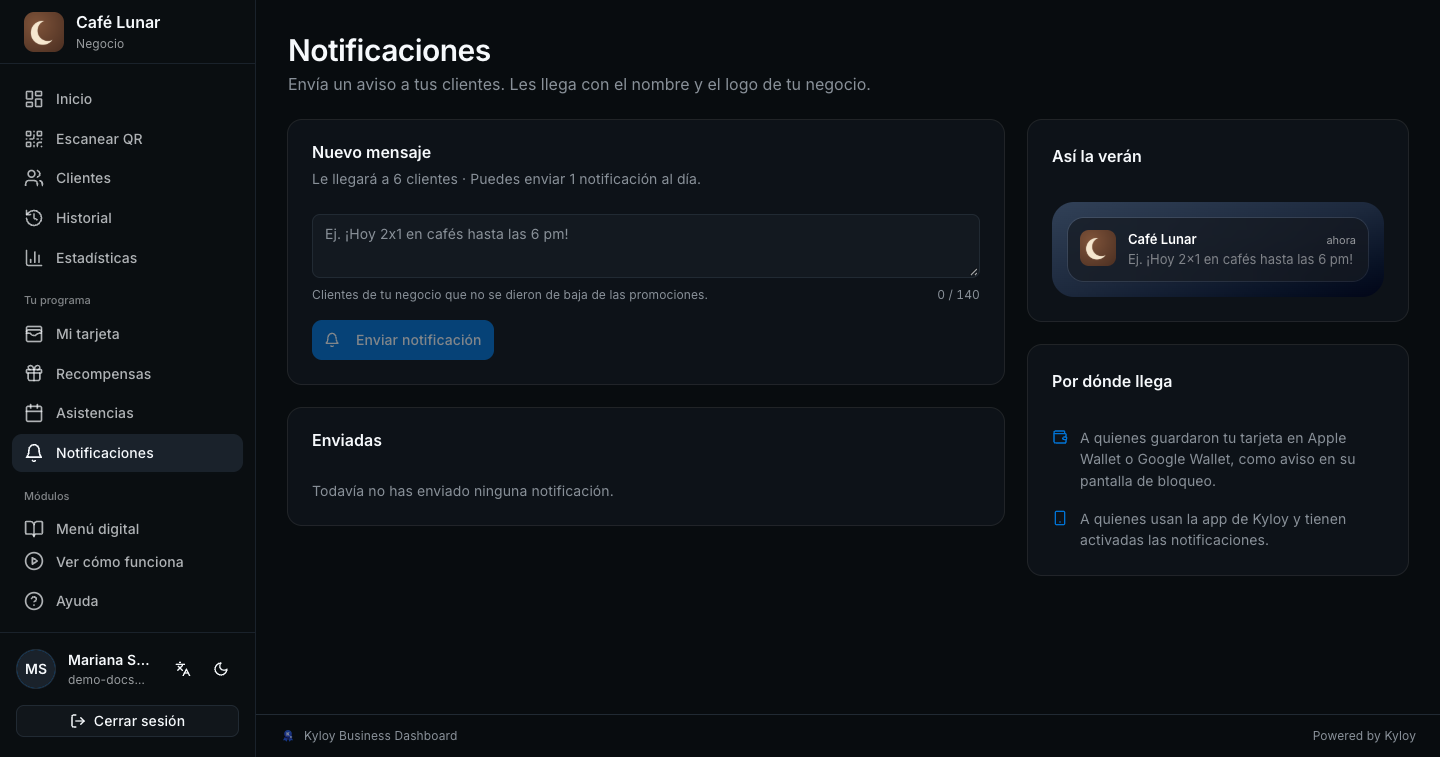Screen dimensions: 1440x757
Task: Toggle dark mode with the moon icon
Action: [221, 669]
